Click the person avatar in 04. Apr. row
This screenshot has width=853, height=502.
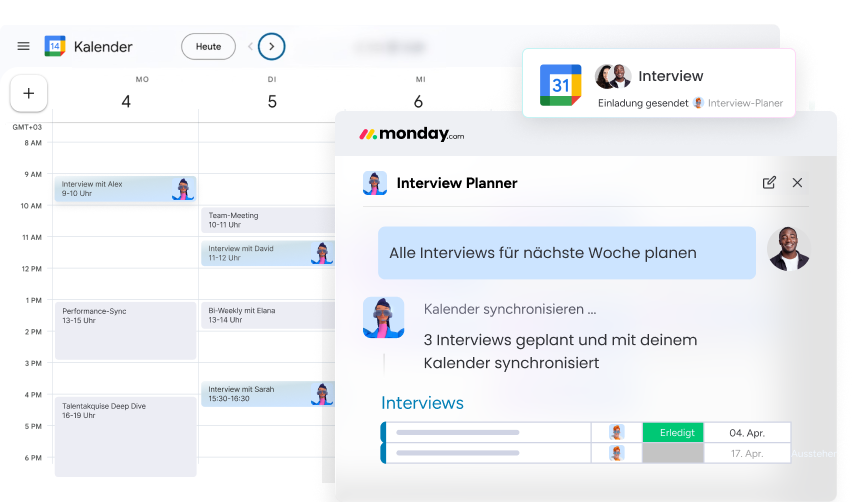[616, 432]
